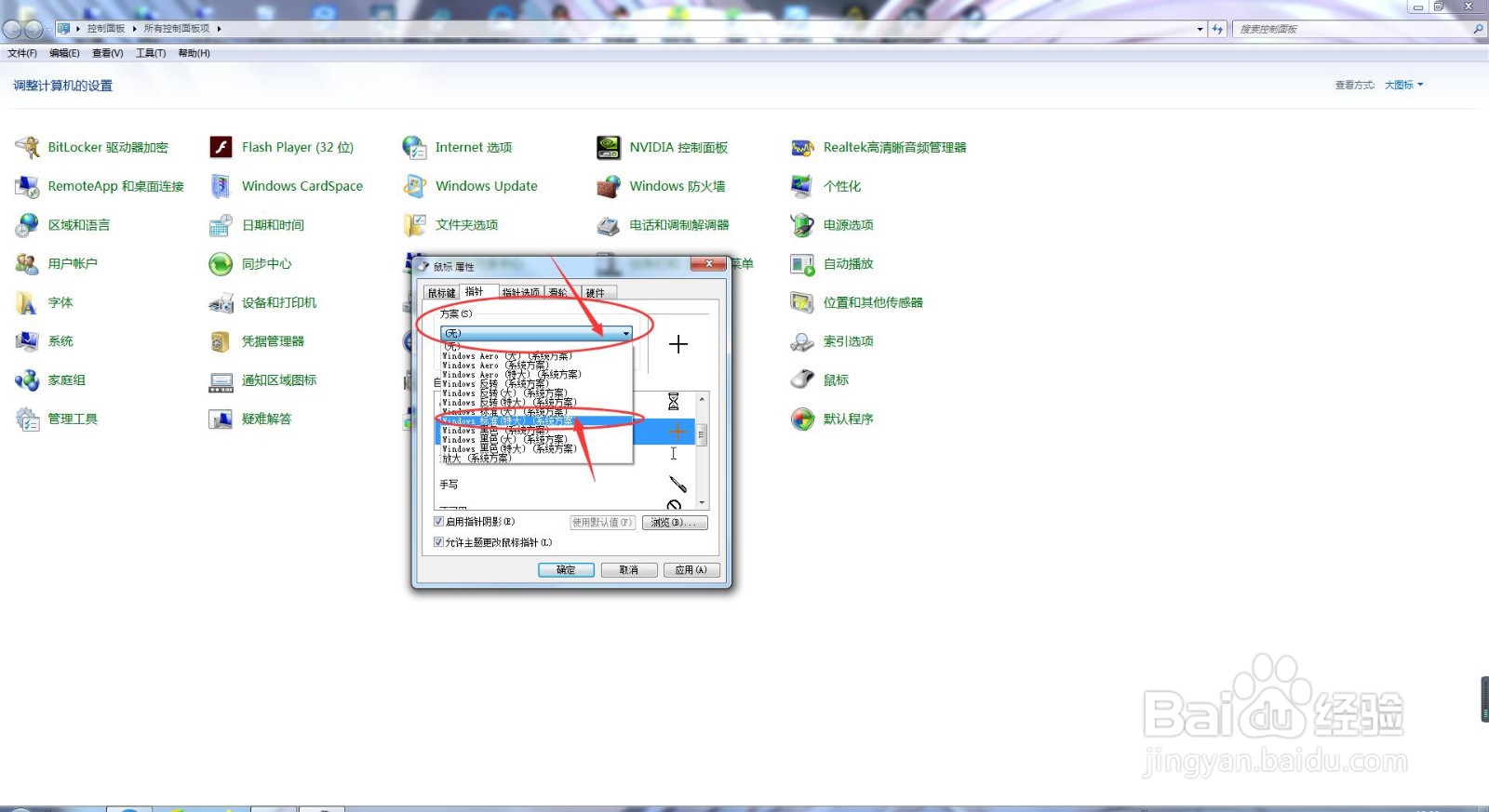Open 电源选项

(832, 225)
